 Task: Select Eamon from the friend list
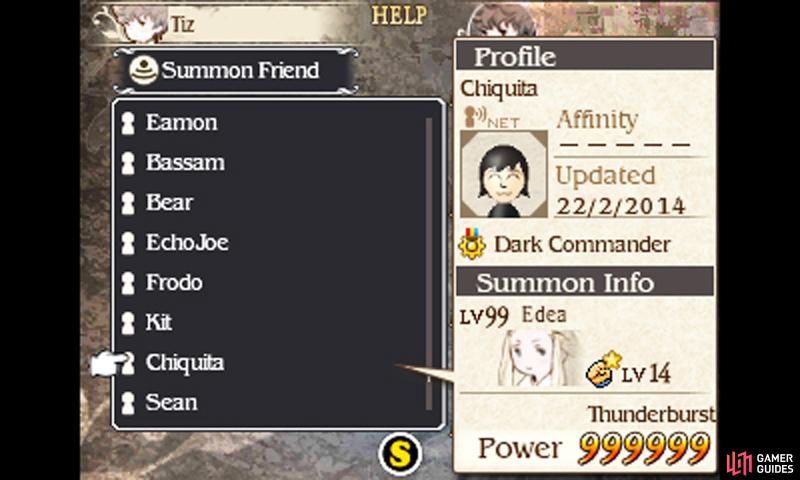point(181,122)
